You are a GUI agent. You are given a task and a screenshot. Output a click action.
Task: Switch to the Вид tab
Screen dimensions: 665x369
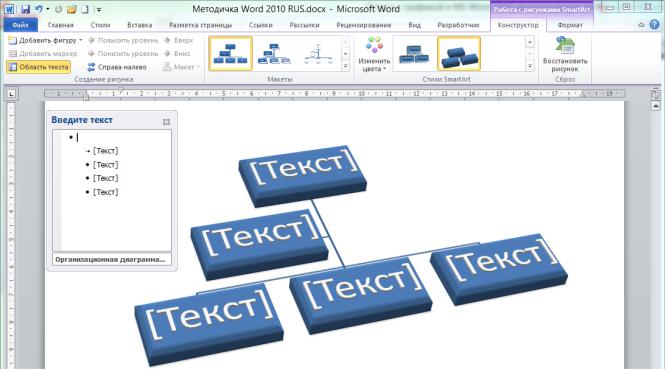414,25
